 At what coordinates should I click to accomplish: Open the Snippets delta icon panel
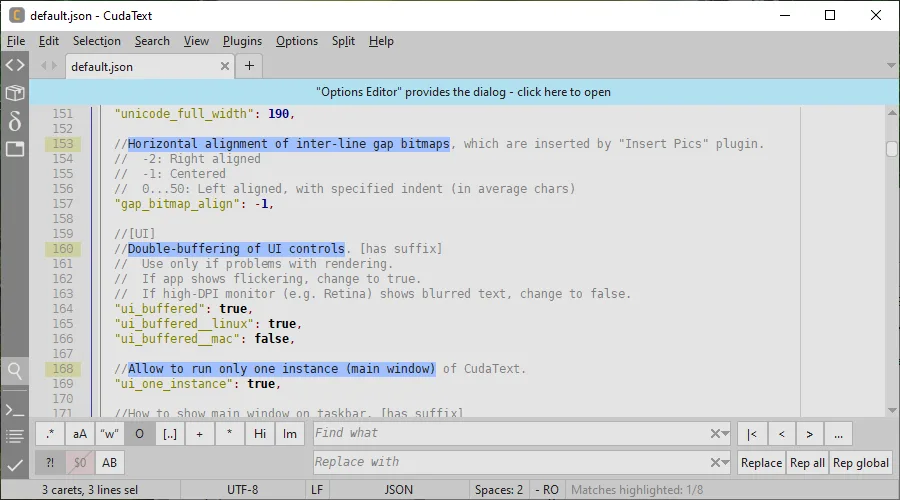[x=15, y=121]
